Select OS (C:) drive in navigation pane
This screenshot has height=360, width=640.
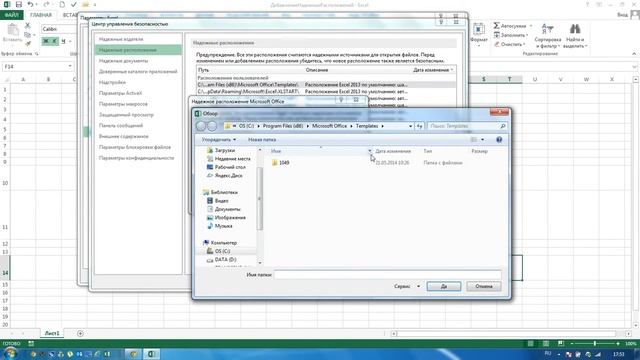click(222, 251)
